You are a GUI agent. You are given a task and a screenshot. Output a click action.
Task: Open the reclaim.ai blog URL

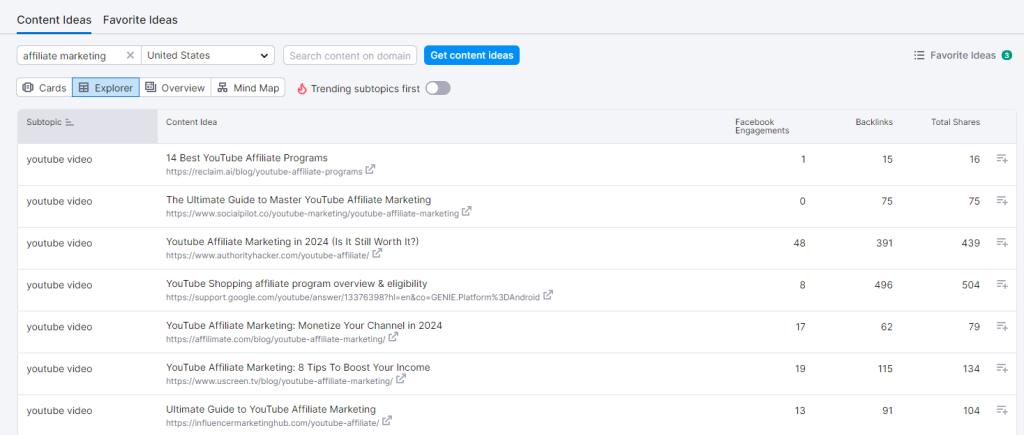pyautogui.click(x=264, y=172)
